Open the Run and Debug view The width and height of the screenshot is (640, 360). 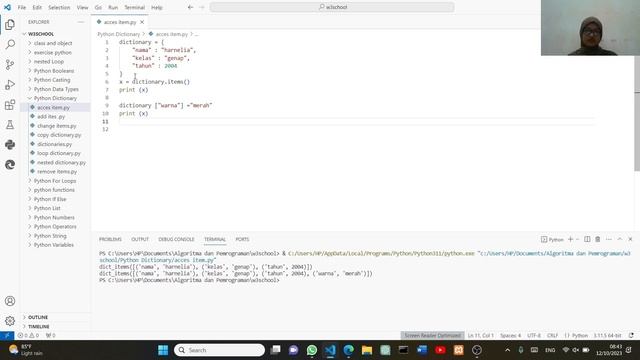coord(10,84)
